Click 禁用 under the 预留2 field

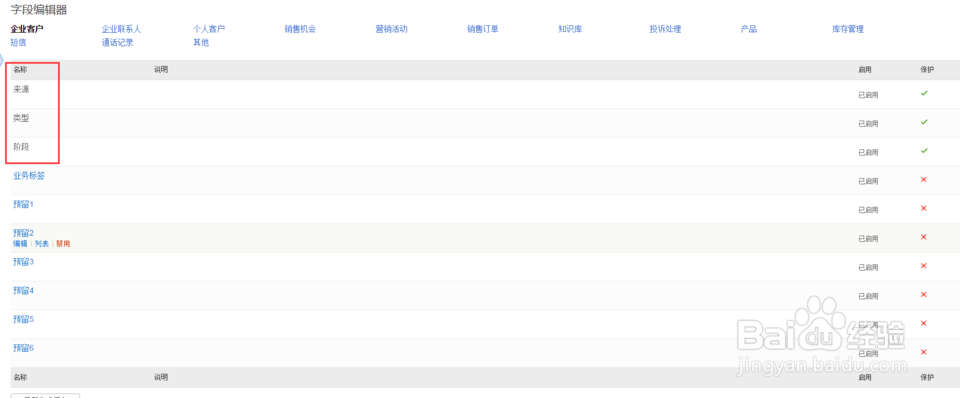coord(63,244)
